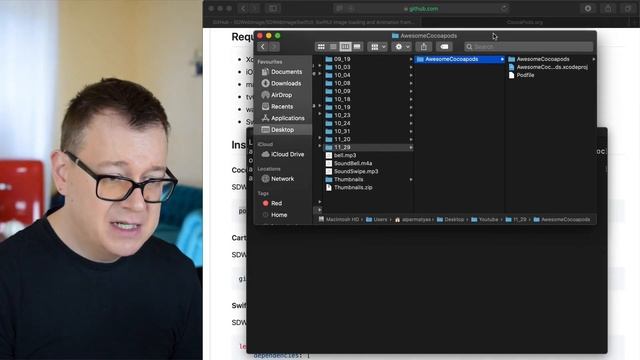Switch Finder to gallery view
This screenshot has width=640, height=360.
[357, 47]
